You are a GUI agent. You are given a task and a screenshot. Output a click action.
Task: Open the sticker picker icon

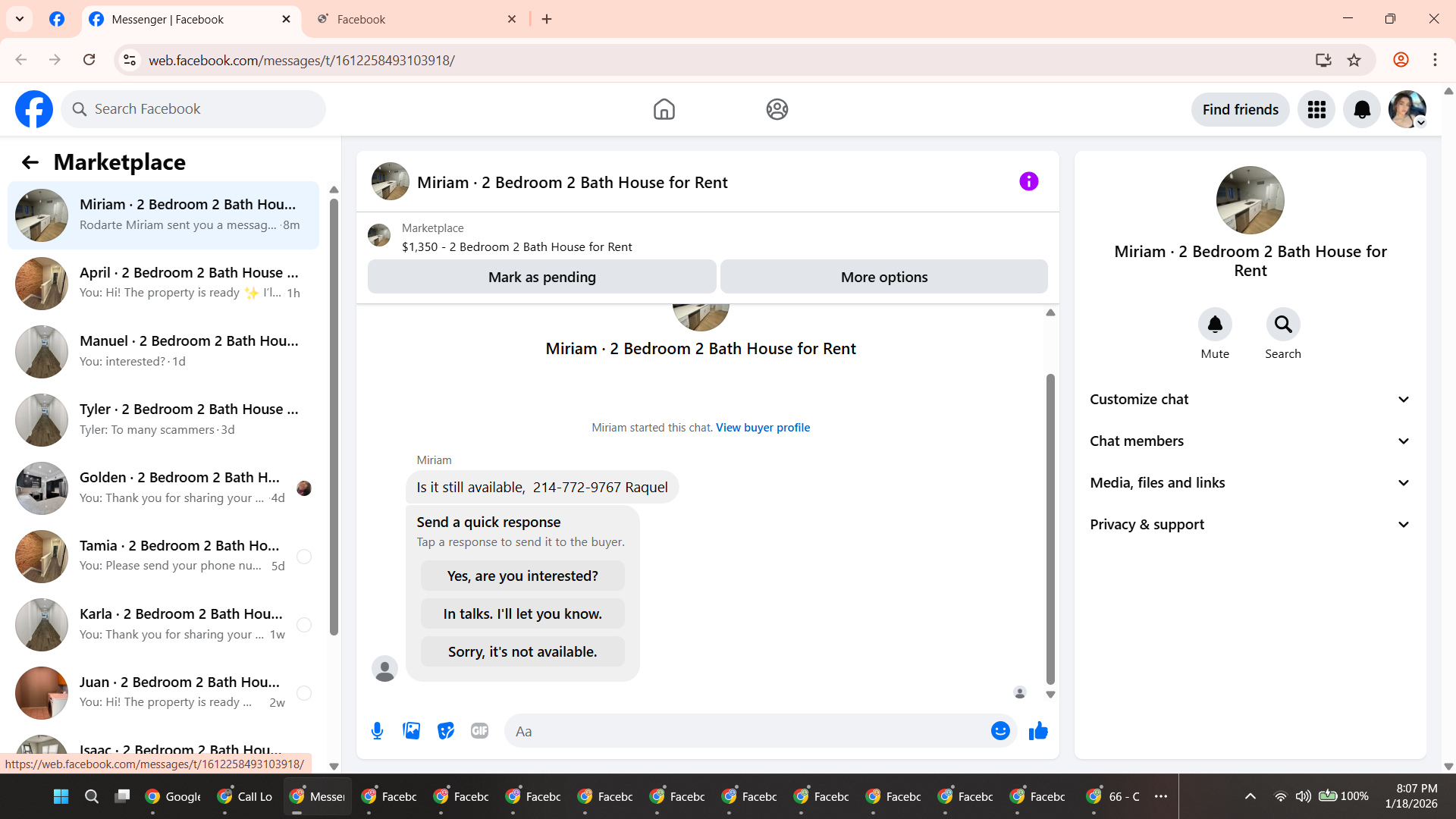pos(446,731)
